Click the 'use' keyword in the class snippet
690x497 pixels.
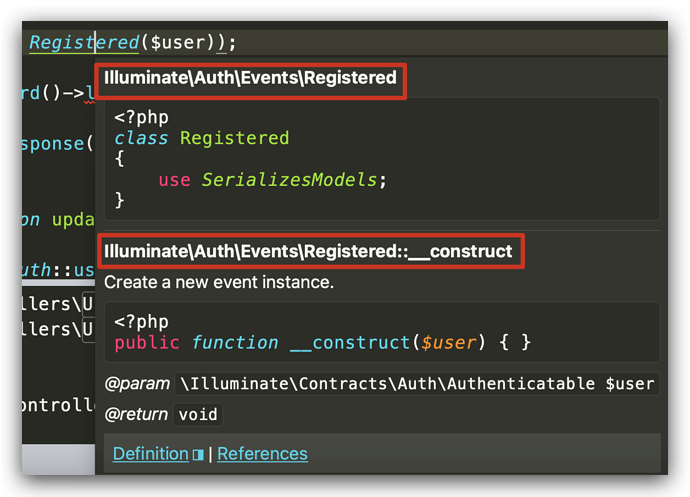(175, 180)
